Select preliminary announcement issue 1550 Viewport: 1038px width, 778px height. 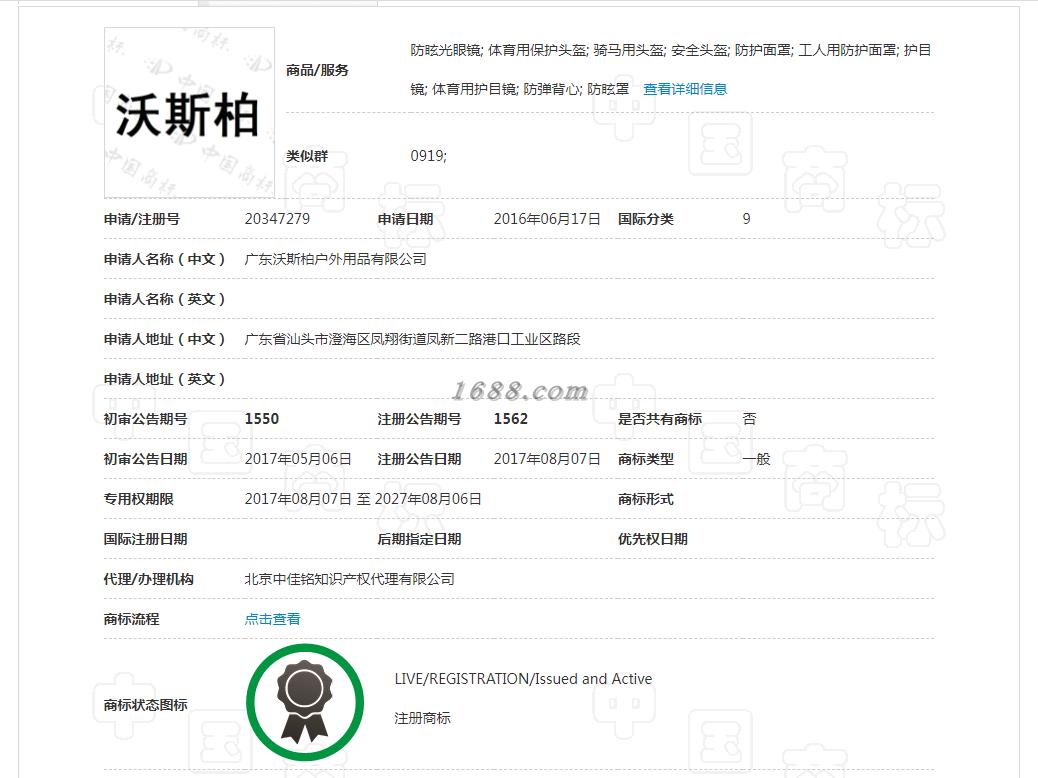(x=262, y=419)
